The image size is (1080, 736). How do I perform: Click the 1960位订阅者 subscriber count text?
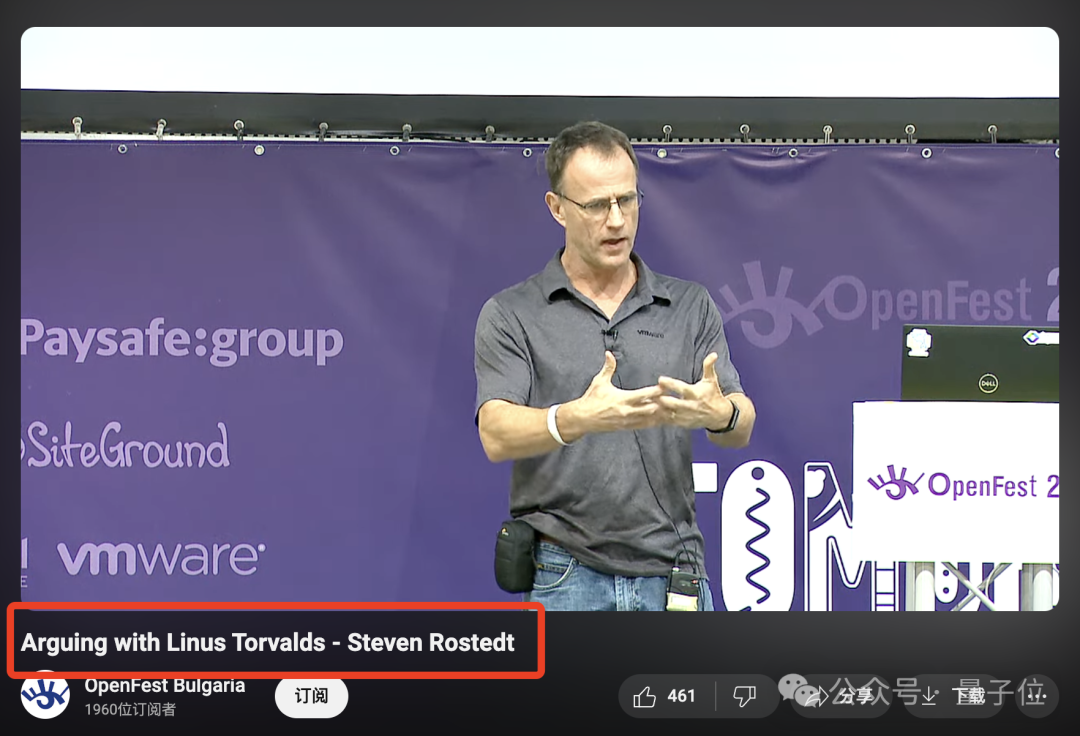[x=130, y=709]
